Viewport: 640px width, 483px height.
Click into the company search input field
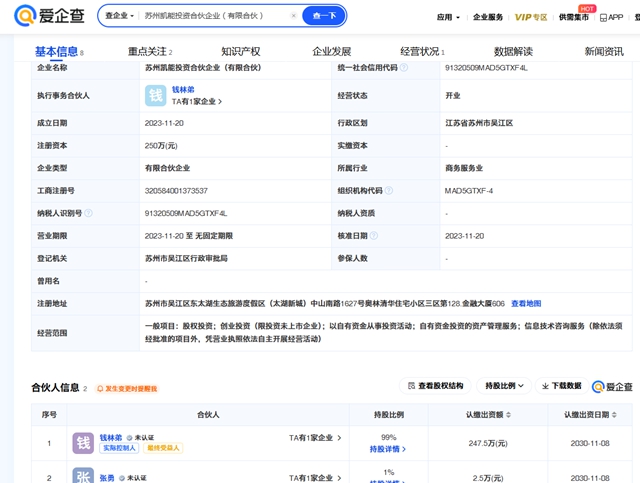point(214,16)
